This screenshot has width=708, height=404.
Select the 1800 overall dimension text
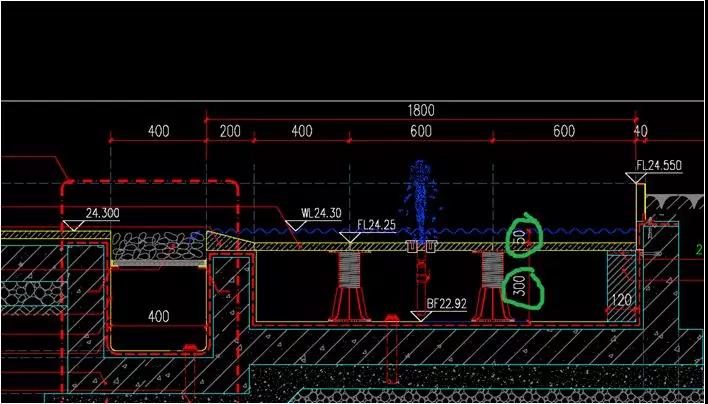(x=420, y=110)
